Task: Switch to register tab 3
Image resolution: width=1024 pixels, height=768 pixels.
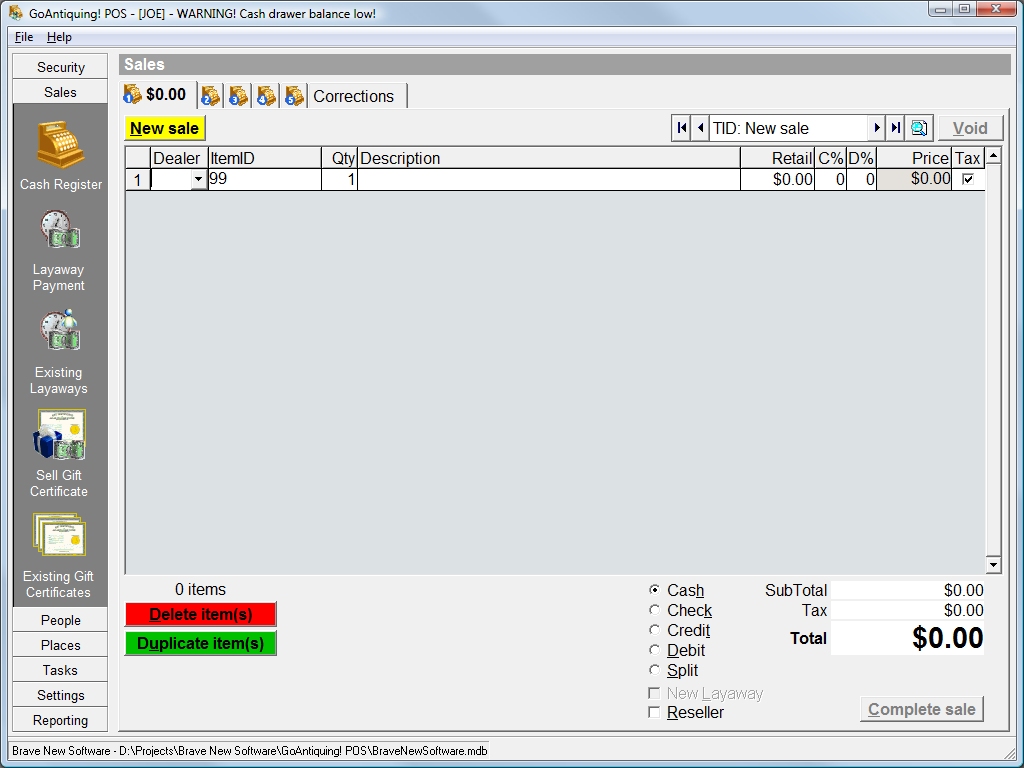Action: (x=238, y=96)
